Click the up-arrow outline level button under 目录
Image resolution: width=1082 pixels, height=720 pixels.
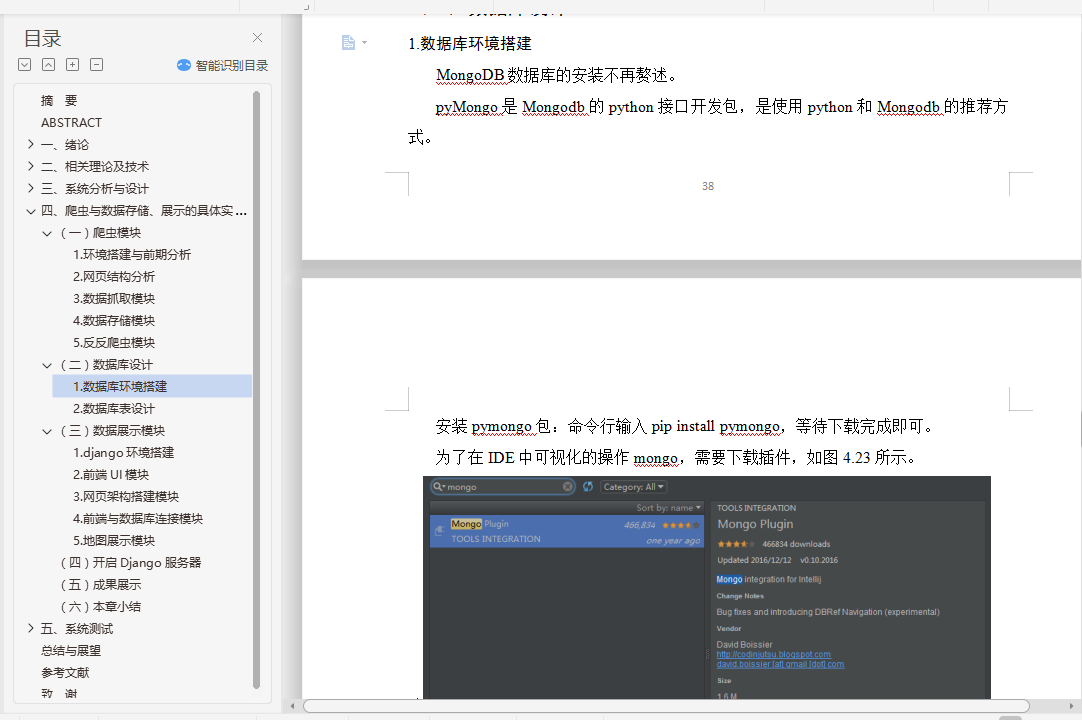(x=48, y=65)
